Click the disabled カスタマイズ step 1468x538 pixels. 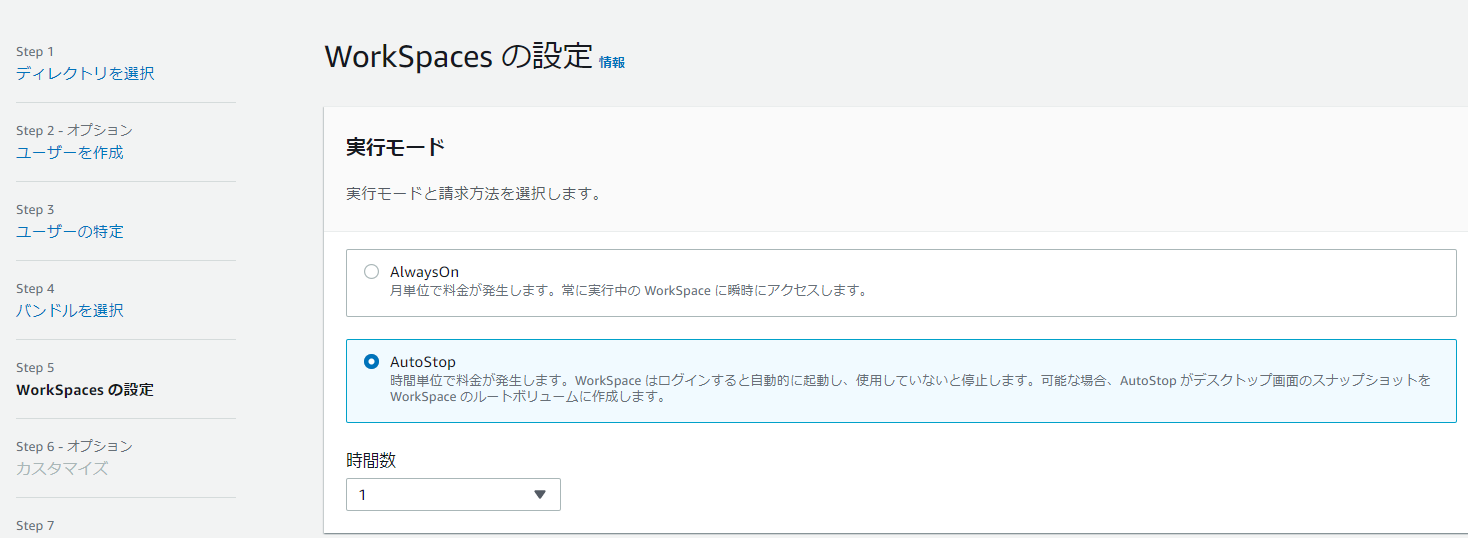point(62,468)
